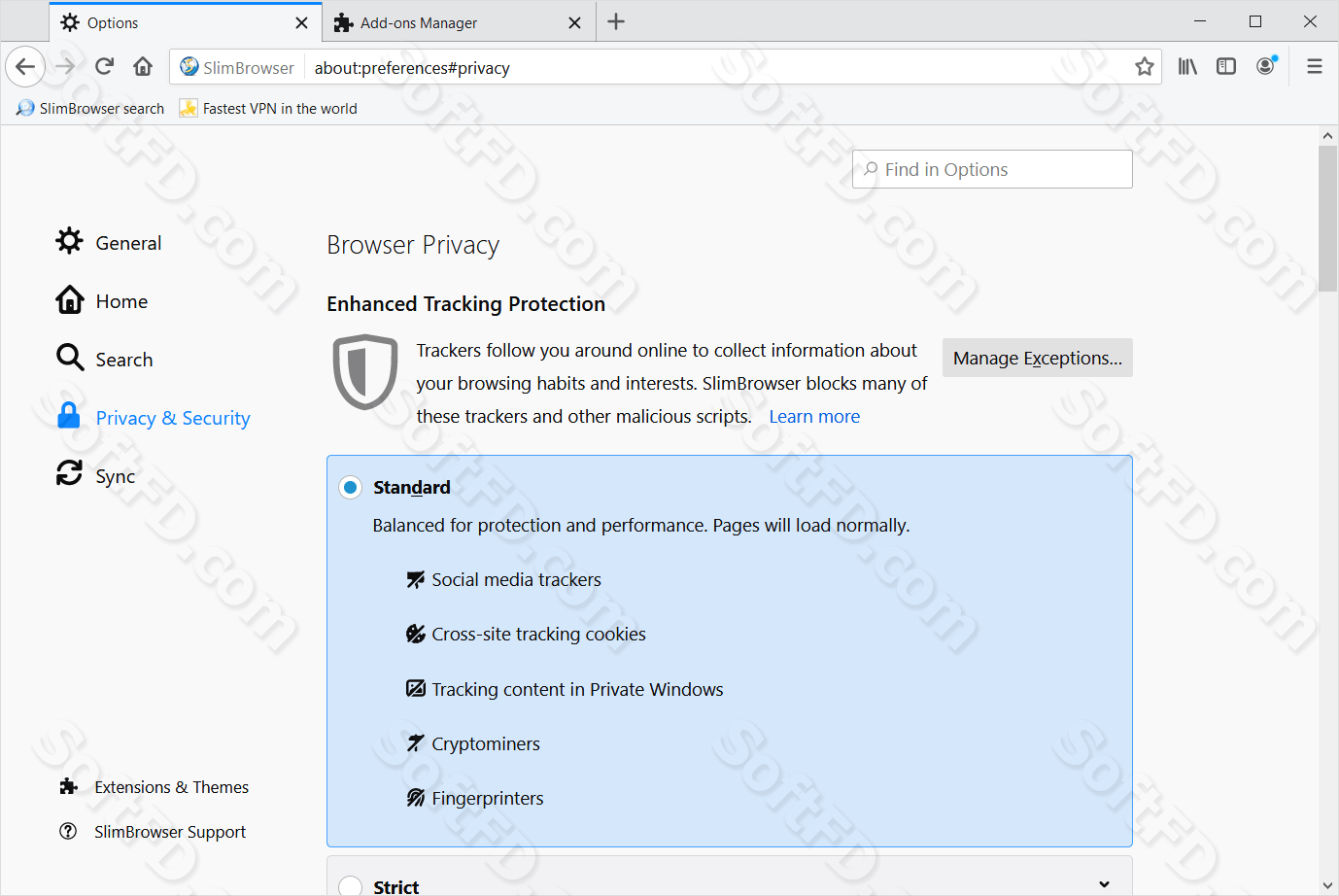Viewport: 1339px width, 896px height.
Task: Open the Home settings category
Action: coord(102,300)
